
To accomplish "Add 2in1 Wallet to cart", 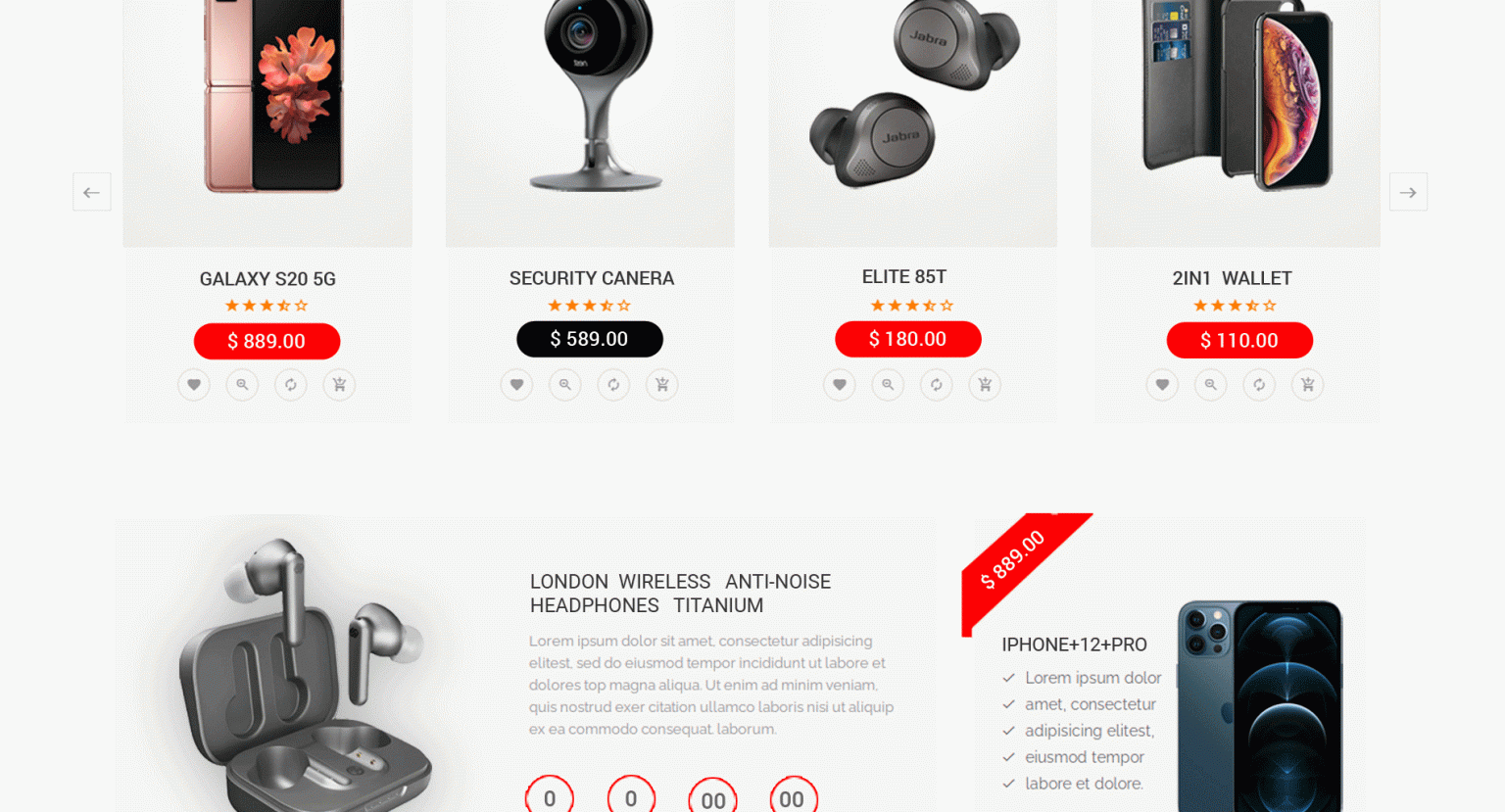I will 1308,385.
